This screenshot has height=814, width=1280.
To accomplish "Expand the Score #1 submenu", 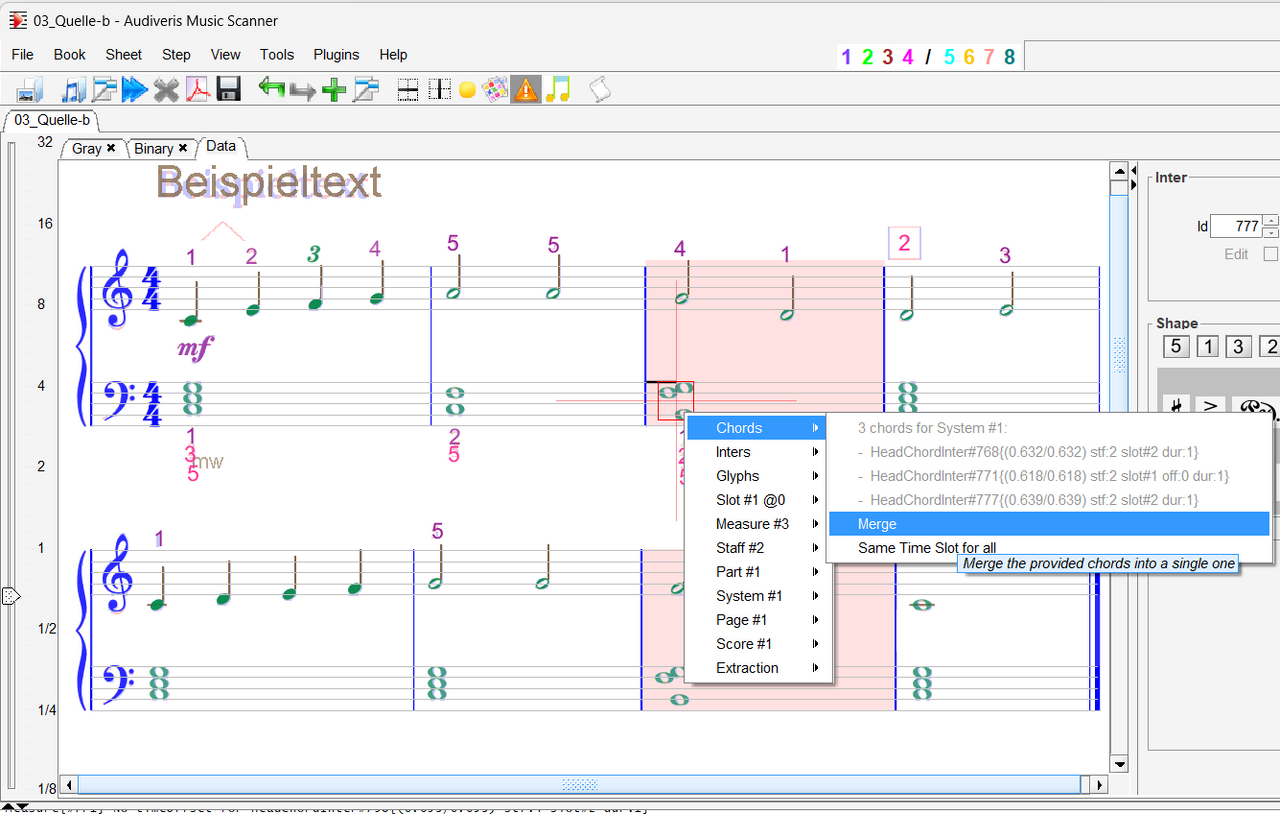I will [x=758, y=644].
